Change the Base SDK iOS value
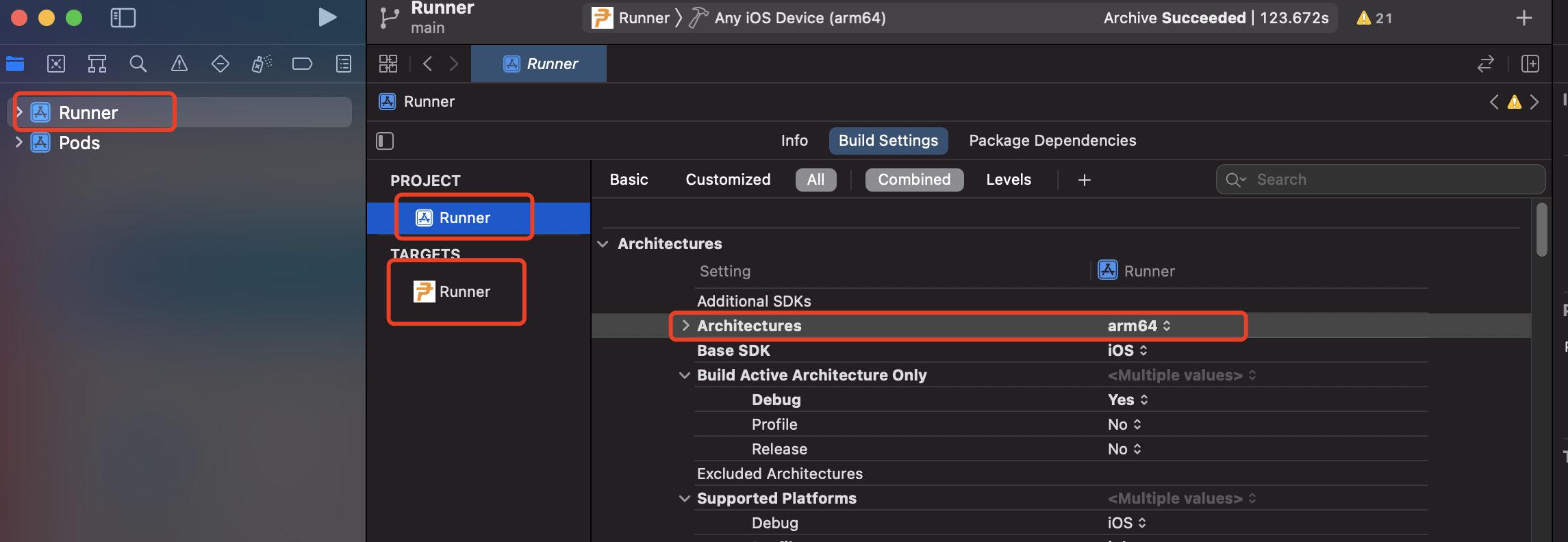 [x=1128, y=350]
